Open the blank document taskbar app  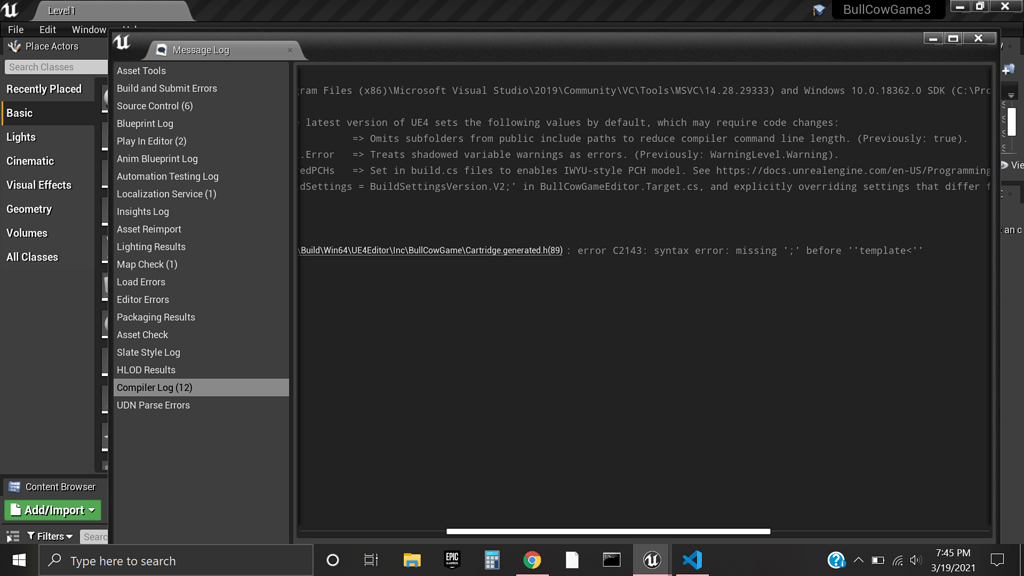click(x=572, y=560)
